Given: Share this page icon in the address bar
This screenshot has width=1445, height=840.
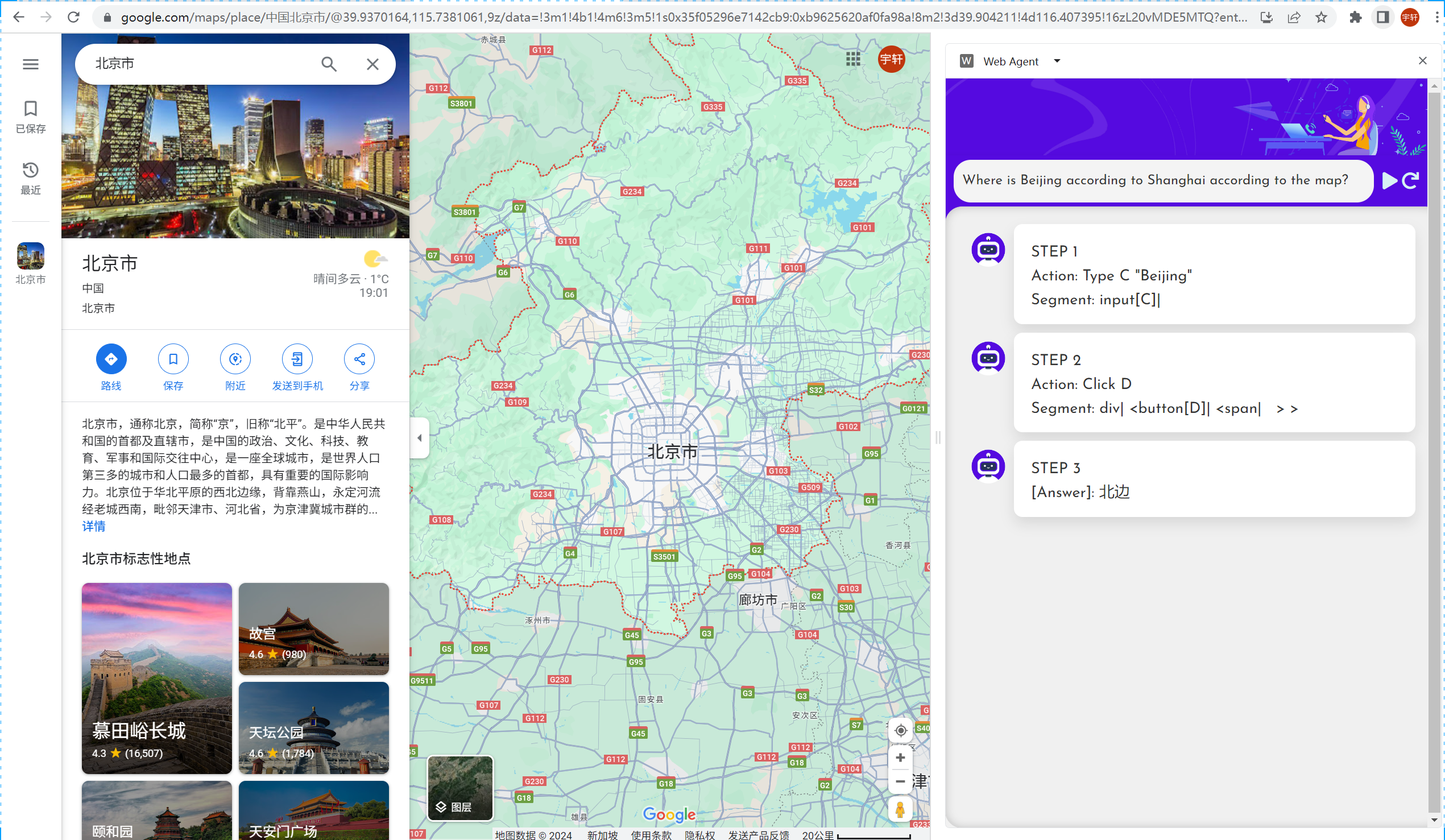Looking at the screenshot, I should pos(1294,17).
